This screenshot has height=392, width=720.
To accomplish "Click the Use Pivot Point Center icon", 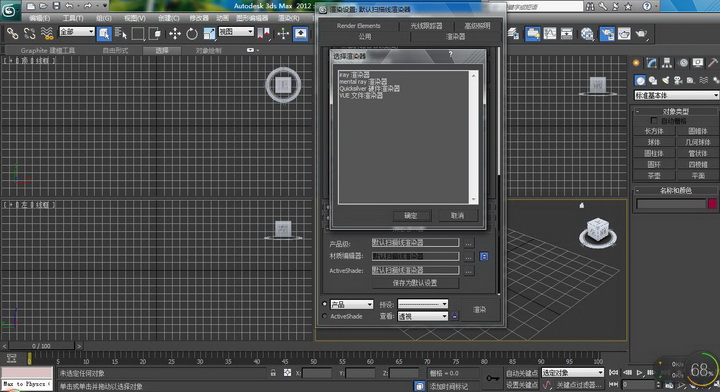I will 264,34.
